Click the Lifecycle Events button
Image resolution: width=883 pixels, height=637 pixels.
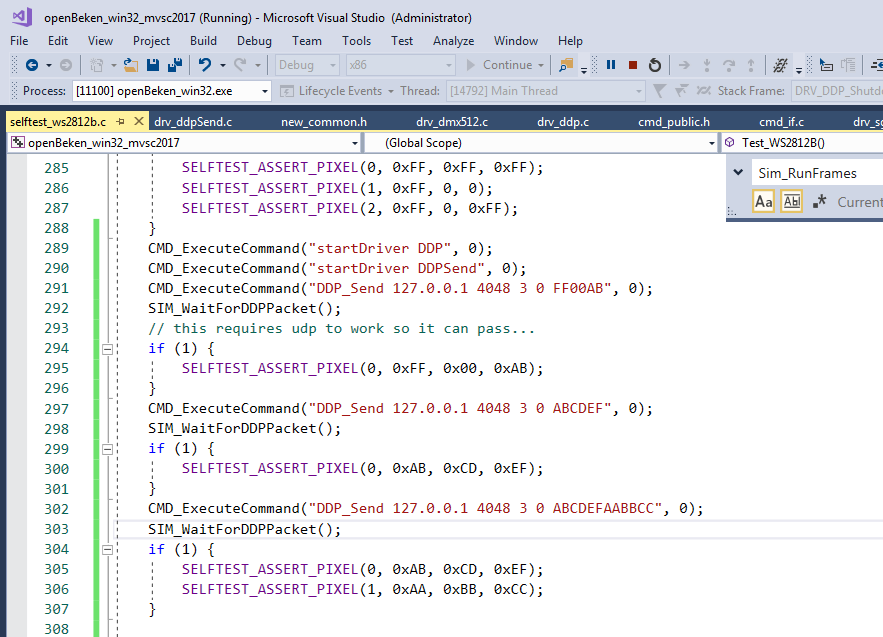[340, 91]
